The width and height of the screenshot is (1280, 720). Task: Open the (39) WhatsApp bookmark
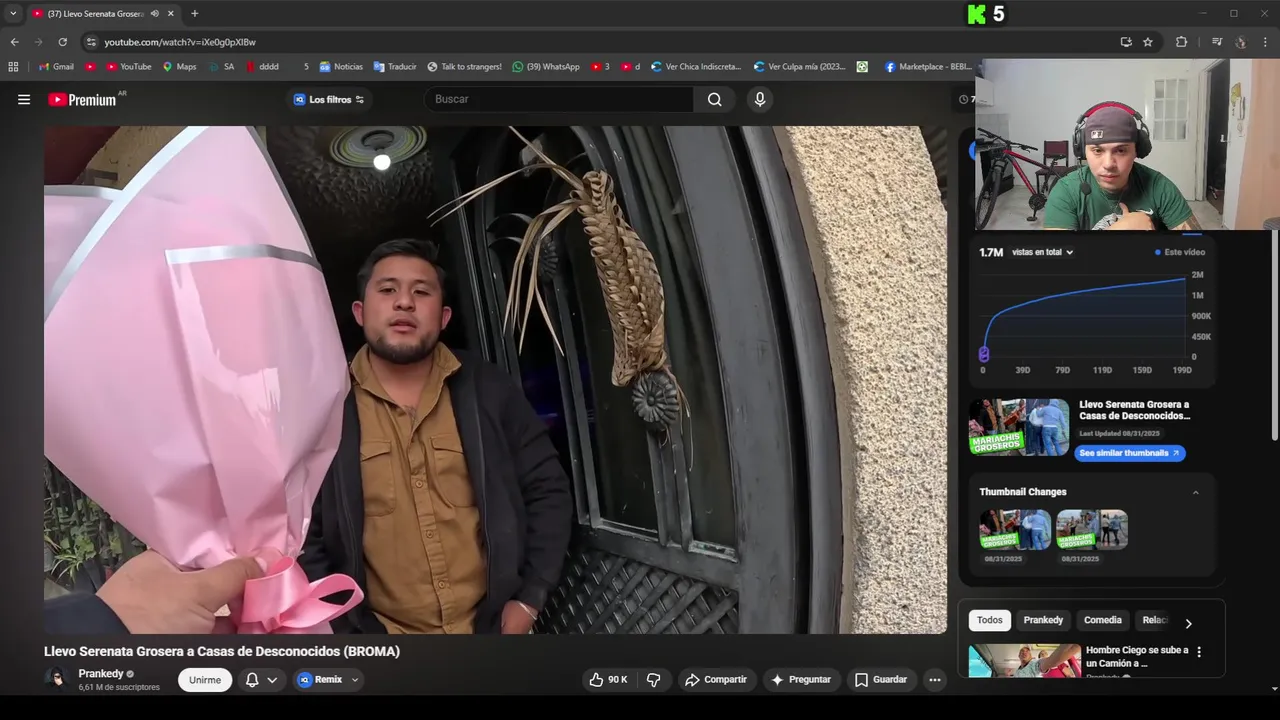click(x=546, y=67)
